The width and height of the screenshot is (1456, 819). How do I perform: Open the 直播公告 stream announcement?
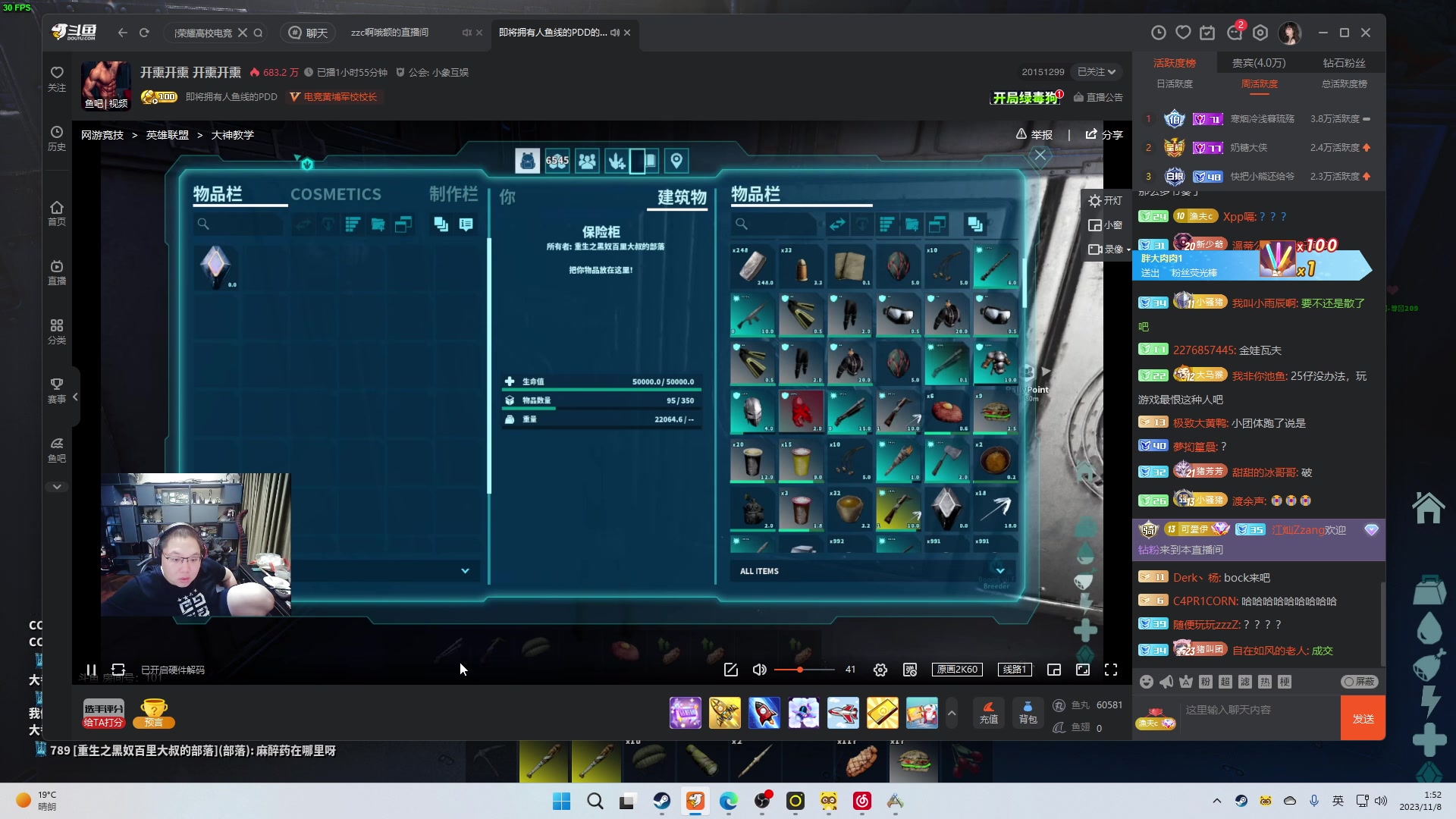pos(1098,97)
